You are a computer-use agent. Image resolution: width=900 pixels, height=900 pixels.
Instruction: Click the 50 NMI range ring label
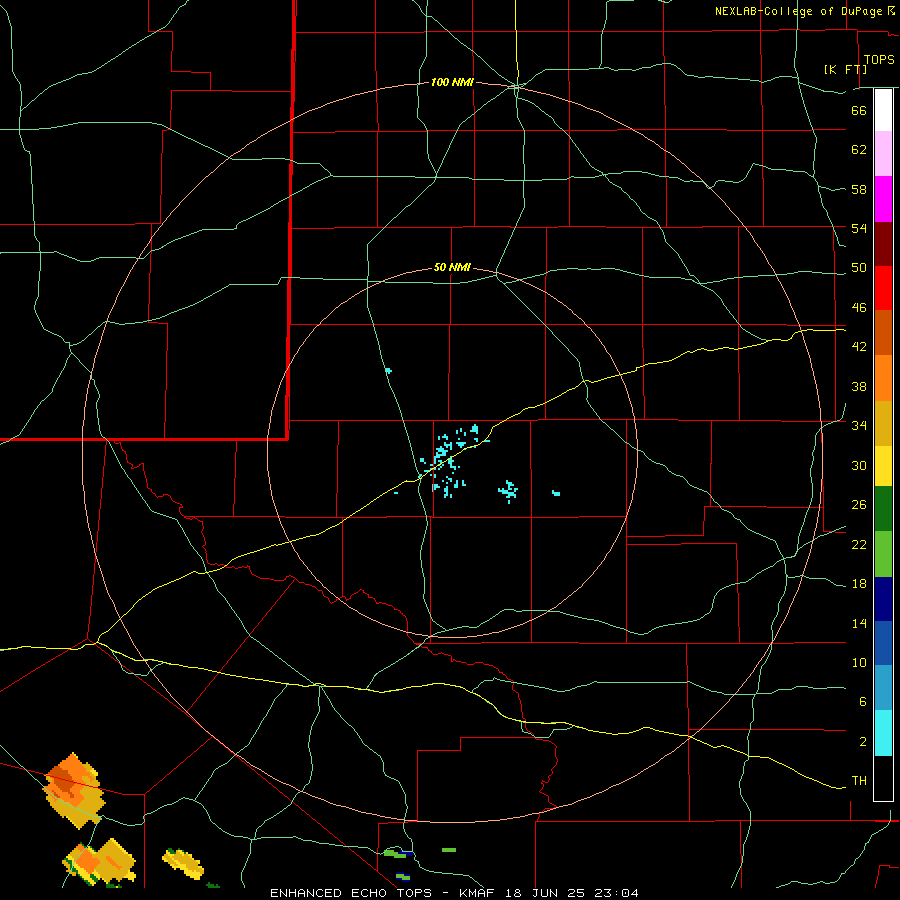pos(452,267)
